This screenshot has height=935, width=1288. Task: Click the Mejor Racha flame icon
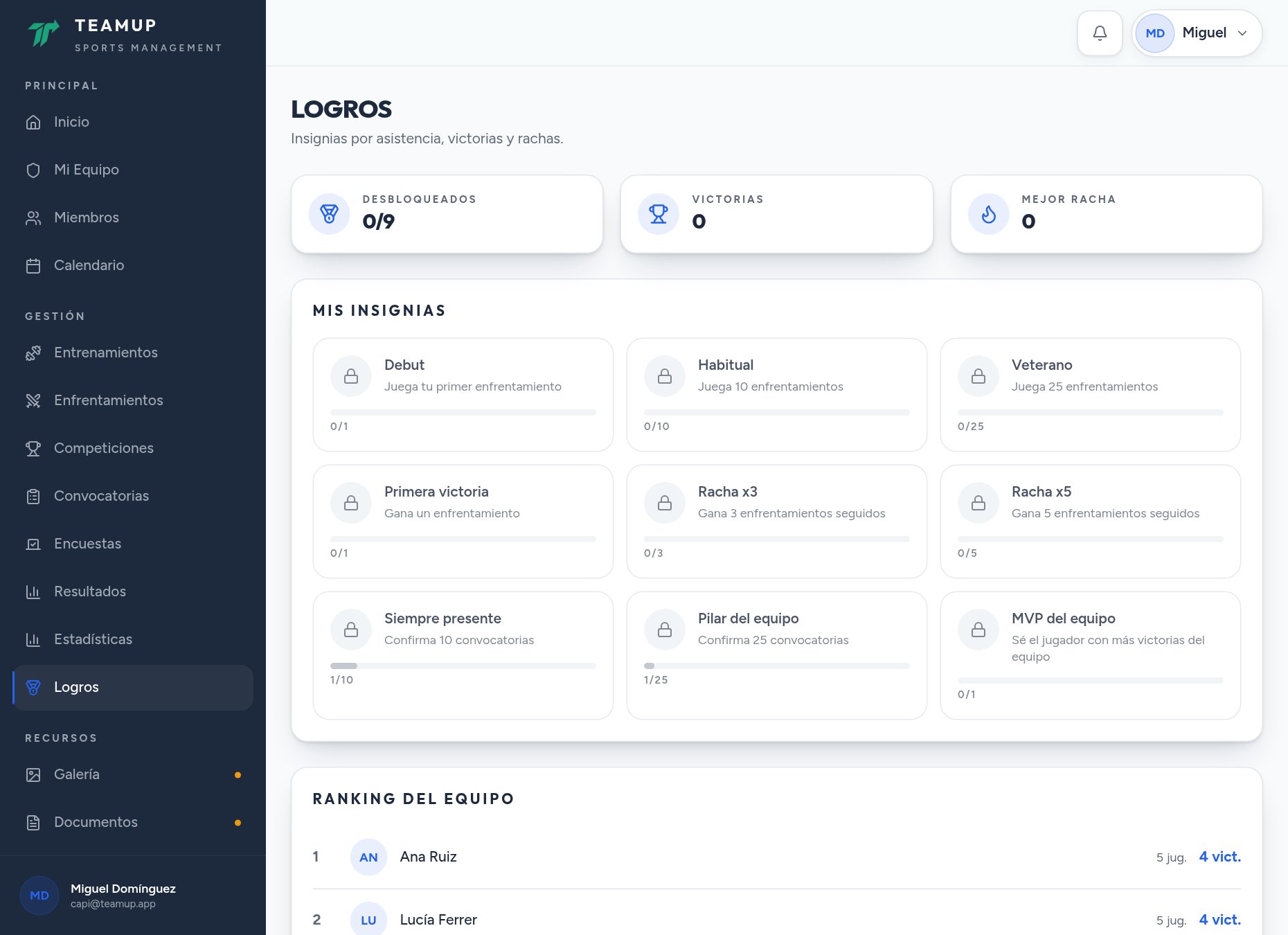989,214
